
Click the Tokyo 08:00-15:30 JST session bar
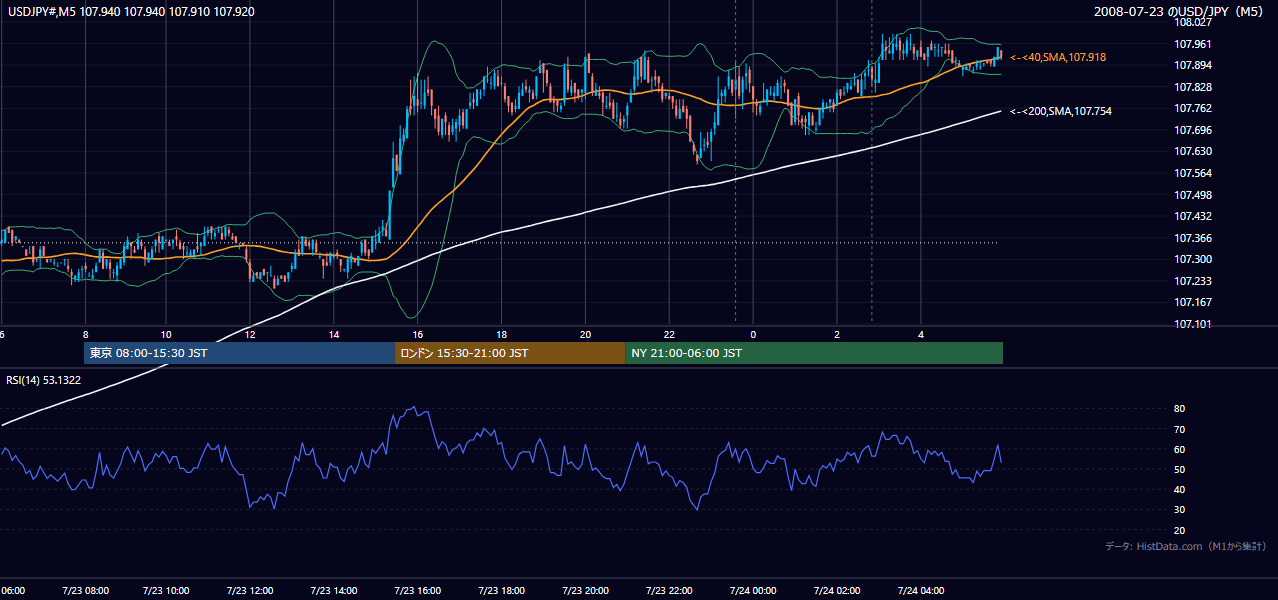[240, 353]
